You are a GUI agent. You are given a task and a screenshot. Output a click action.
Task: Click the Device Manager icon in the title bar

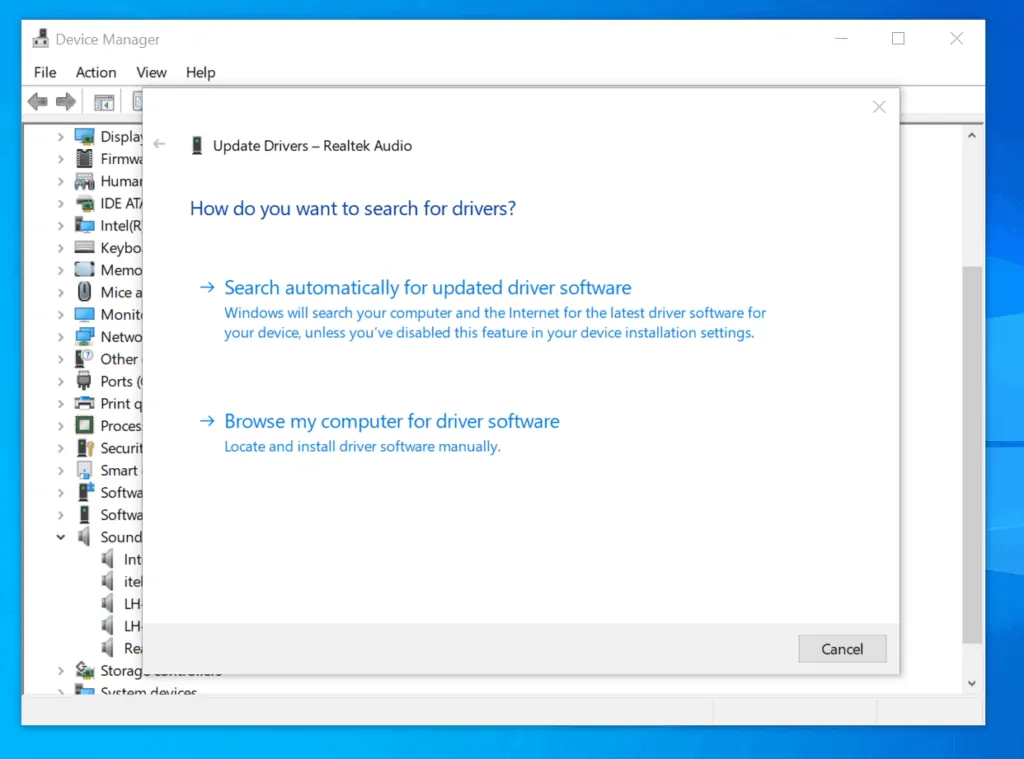41,38
